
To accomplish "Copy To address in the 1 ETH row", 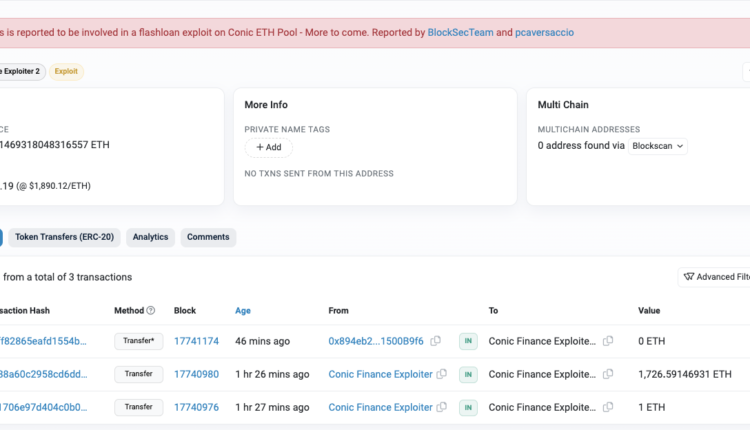I will pos(608,407).
